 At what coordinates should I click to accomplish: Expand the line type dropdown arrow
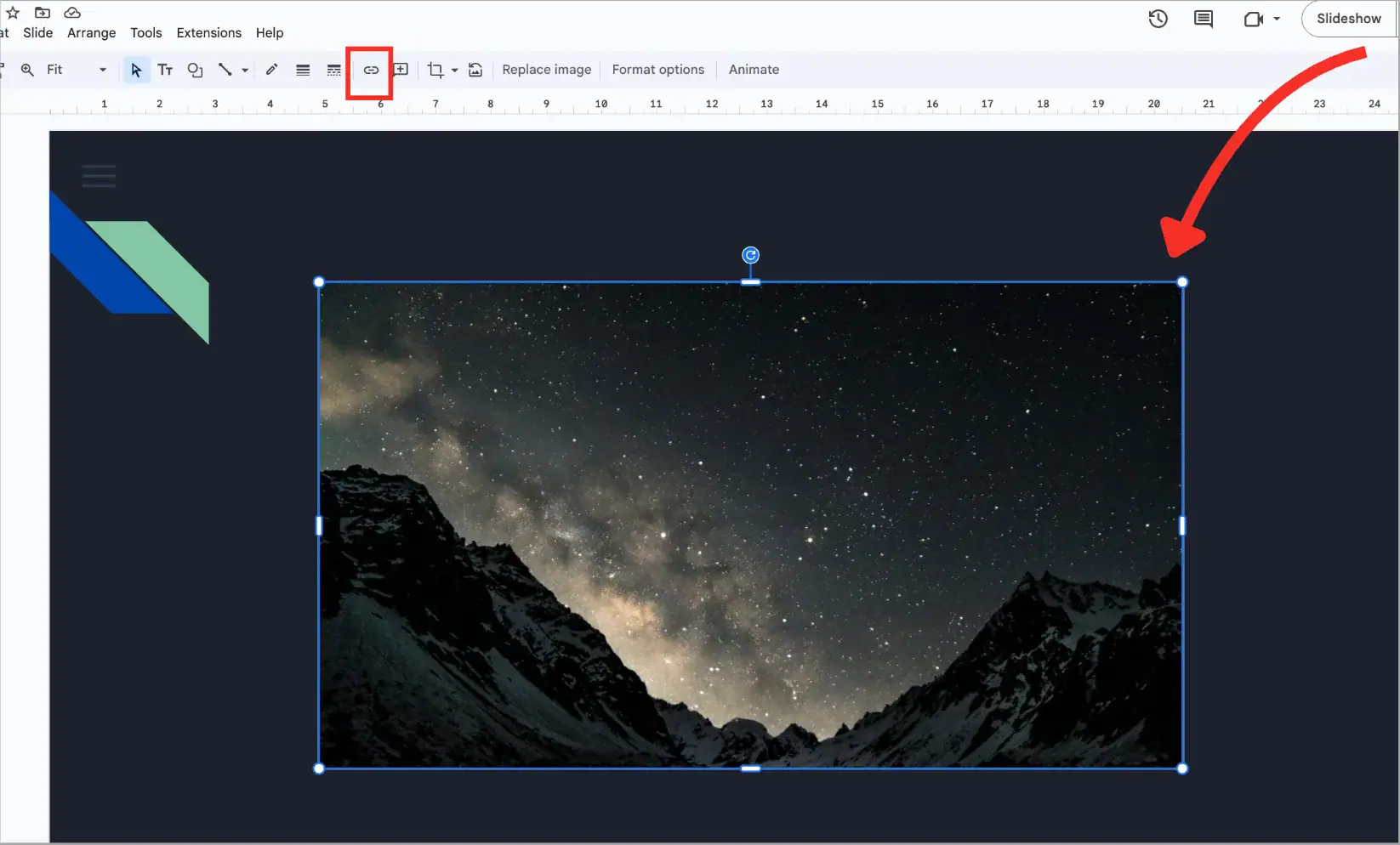tap(245, 70)
